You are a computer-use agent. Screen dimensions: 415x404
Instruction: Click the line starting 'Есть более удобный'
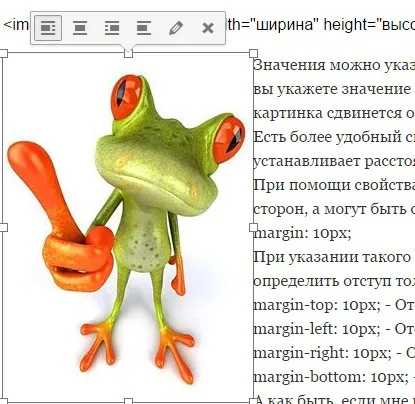(334, 137)
